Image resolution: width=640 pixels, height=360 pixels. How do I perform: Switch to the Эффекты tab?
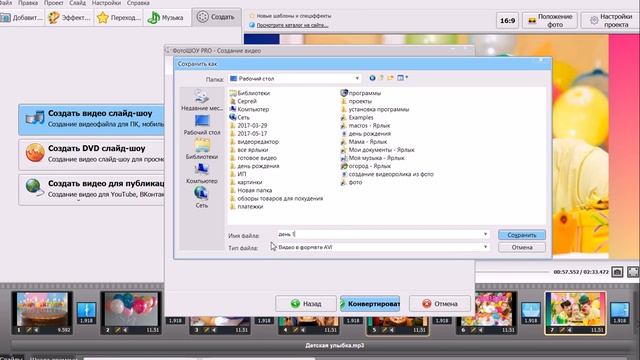click(x=69, y=18)
